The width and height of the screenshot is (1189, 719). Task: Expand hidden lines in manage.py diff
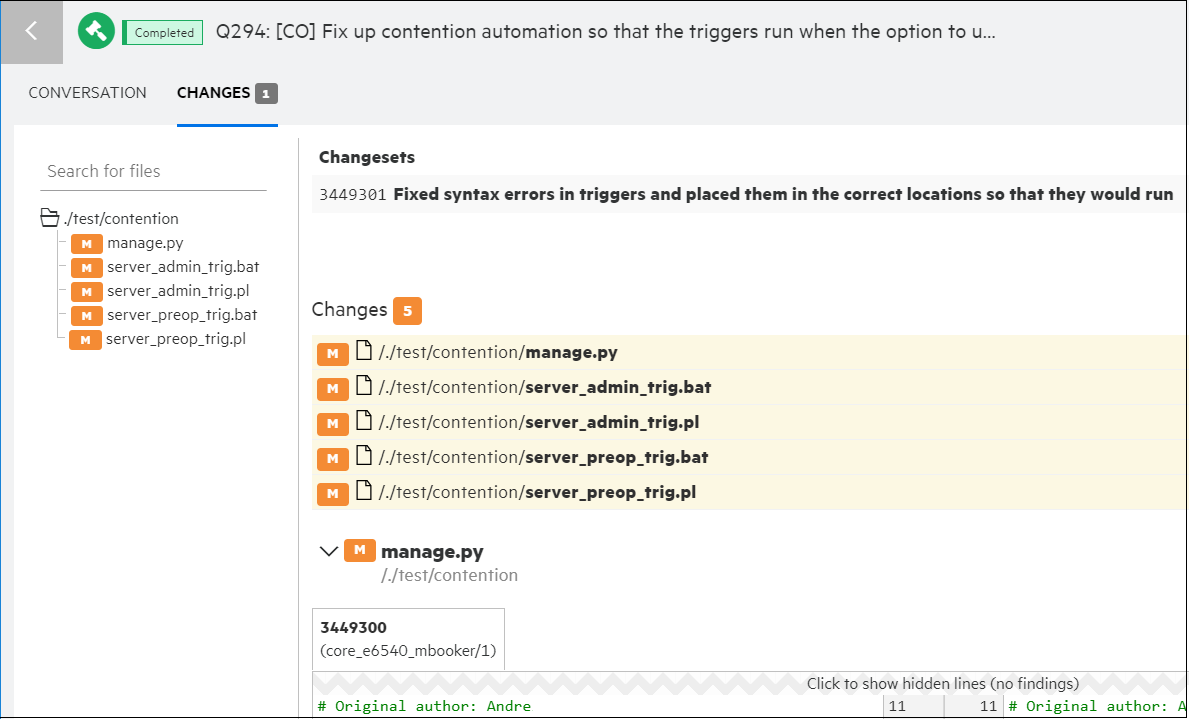point(942,684)
